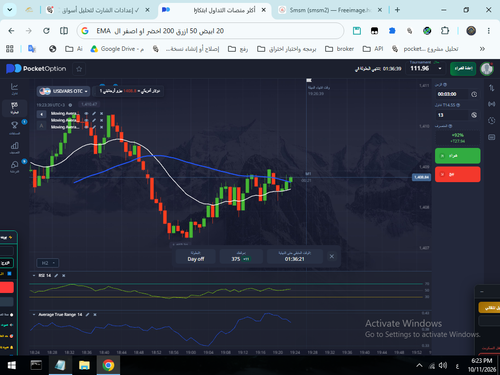Click the green Buy button

point(458,156)
